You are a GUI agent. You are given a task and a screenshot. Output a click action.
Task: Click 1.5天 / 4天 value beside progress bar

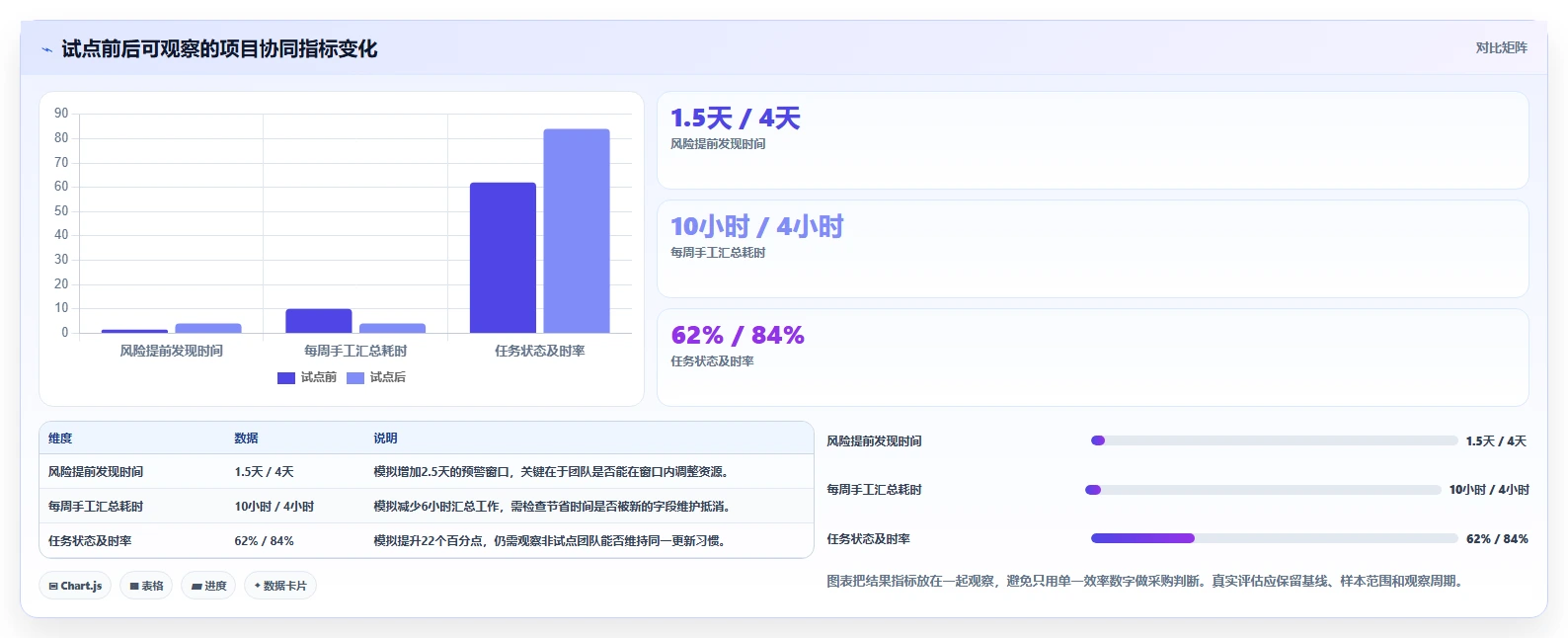[x=1496, y=441]
